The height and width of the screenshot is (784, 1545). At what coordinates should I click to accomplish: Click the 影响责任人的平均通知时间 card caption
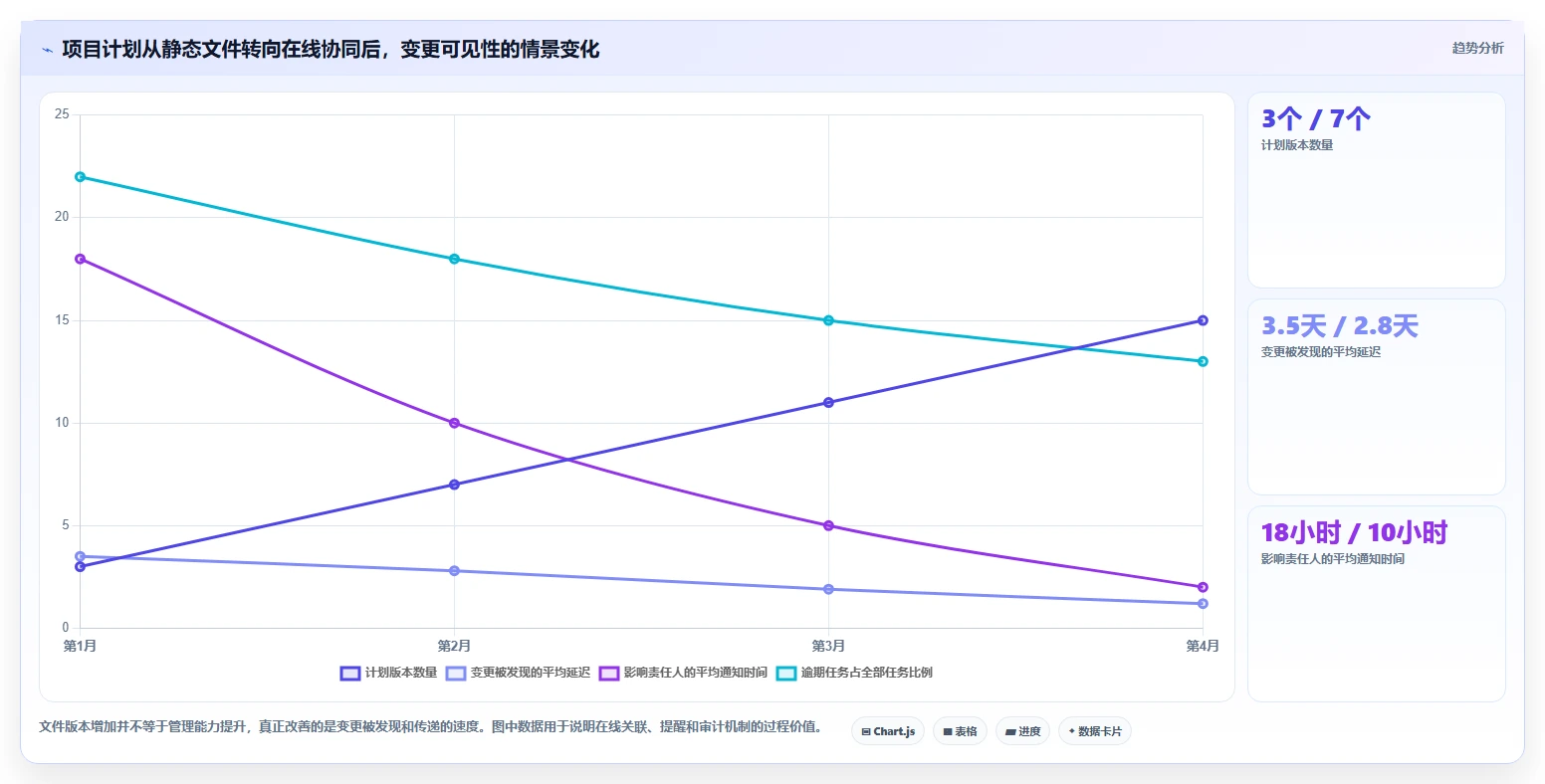(x=1333, y=559)
